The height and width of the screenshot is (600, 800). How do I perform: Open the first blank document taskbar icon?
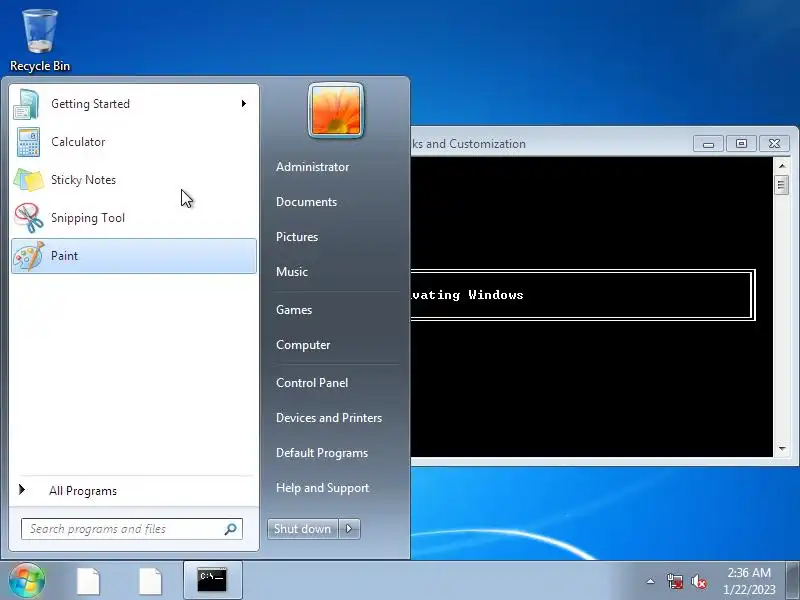88,581
